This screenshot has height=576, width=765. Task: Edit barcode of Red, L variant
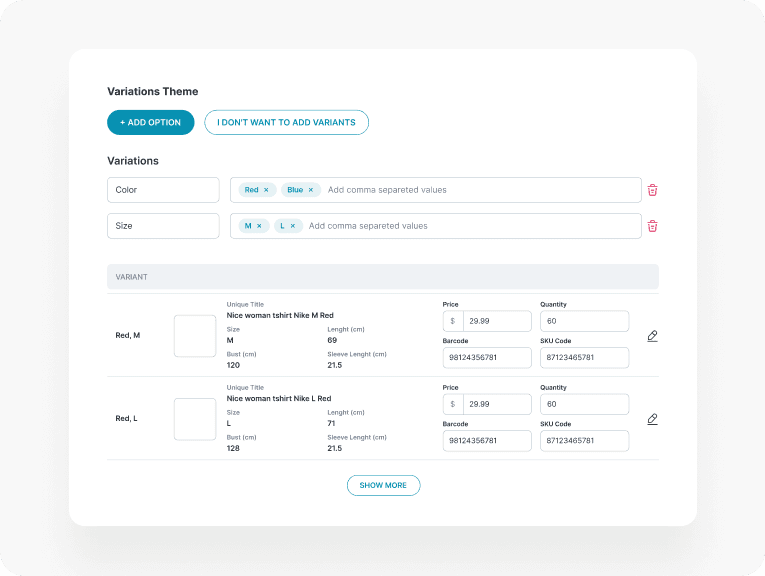point(487,441)
